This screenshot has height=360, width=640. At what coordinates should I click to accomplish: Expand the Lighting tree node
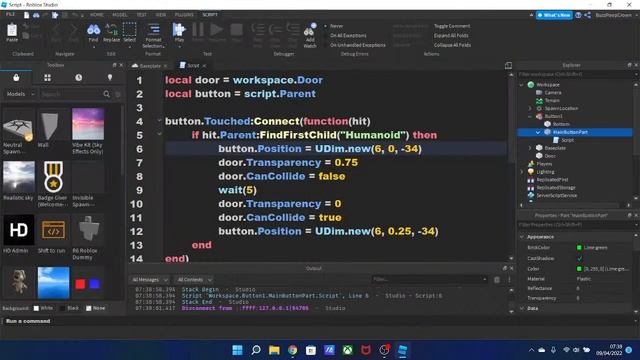pyautogui.click(x=522, y=172)
